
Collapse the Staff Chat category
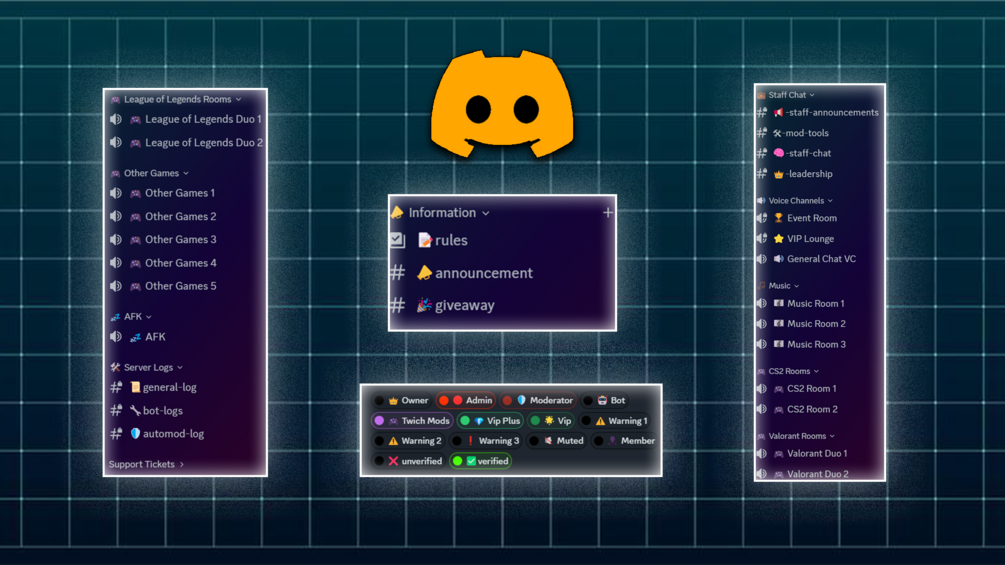786,95
